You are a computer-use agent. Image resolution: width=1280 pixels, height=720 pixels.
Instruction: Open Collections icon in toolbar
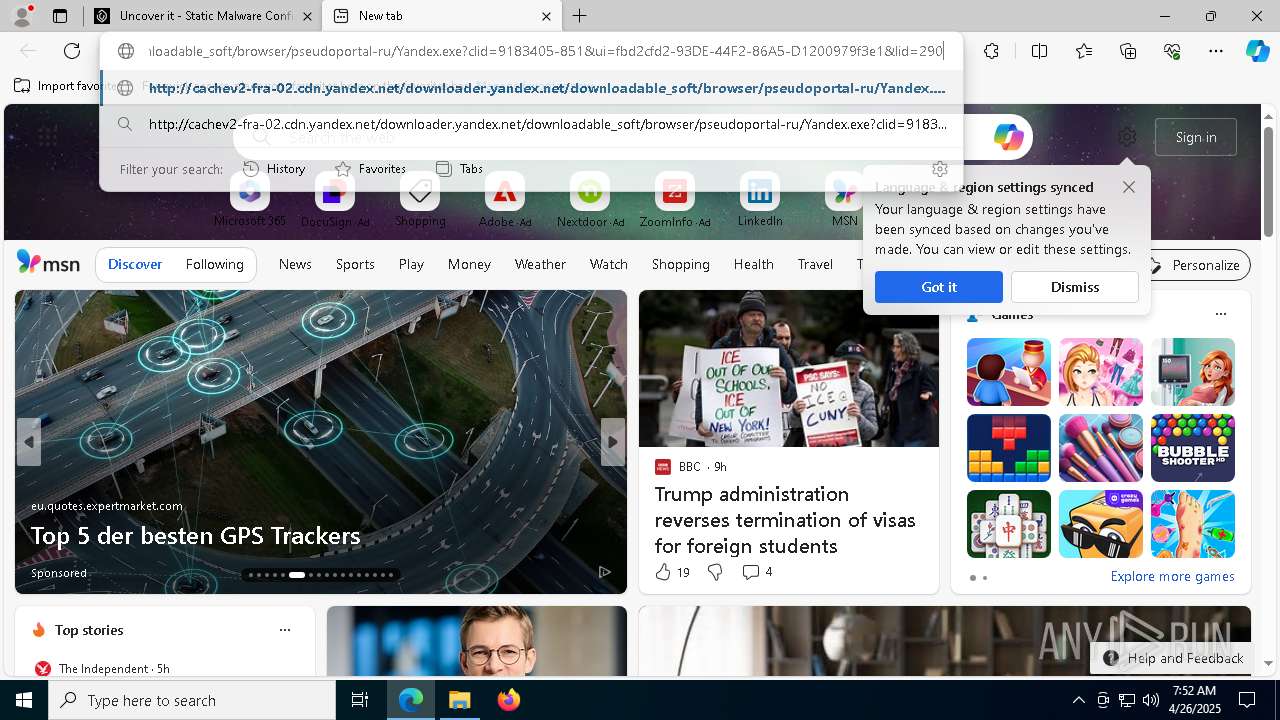coord(1128,51)
